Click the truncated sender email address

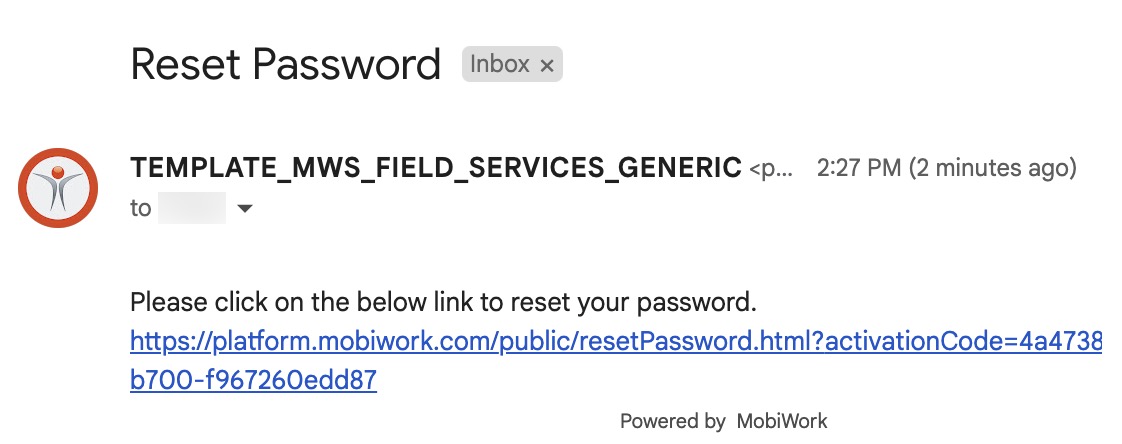(771, 169)
